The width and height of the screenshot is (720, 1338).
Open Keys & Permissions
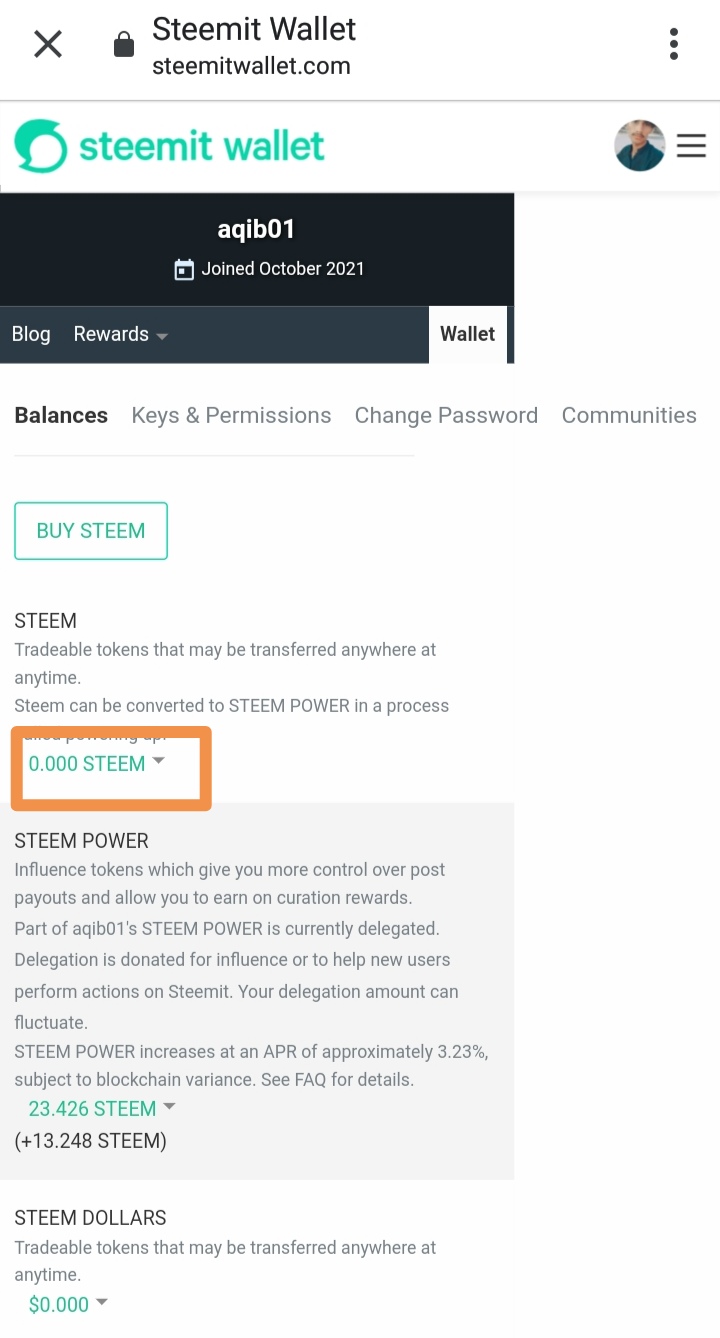231,415
